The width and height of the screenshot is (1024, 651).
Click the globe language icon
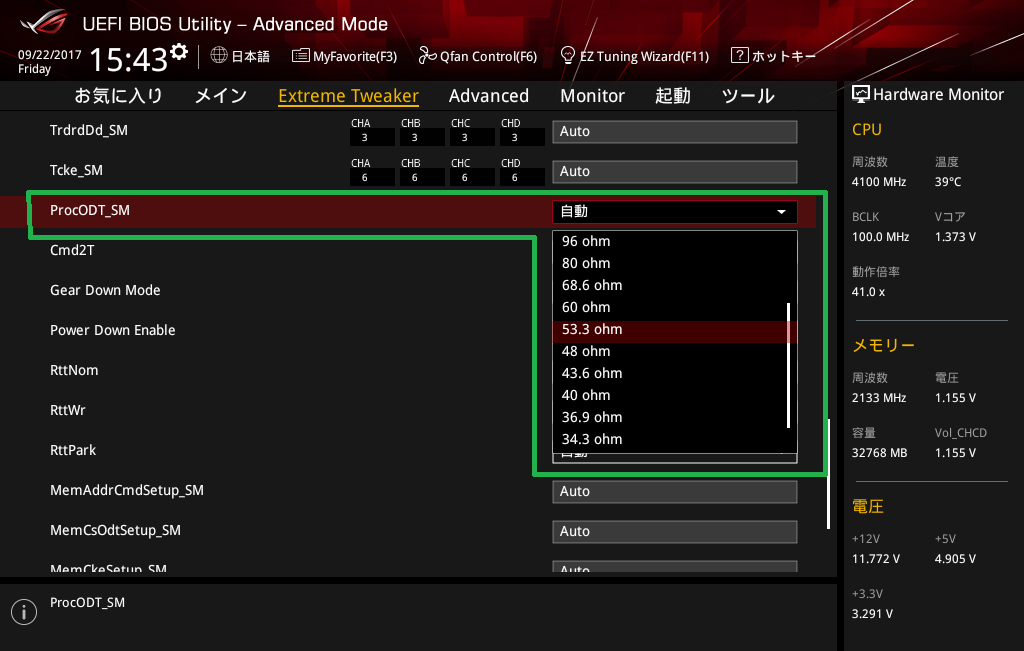pyautogui.click(x=219, y=56)
